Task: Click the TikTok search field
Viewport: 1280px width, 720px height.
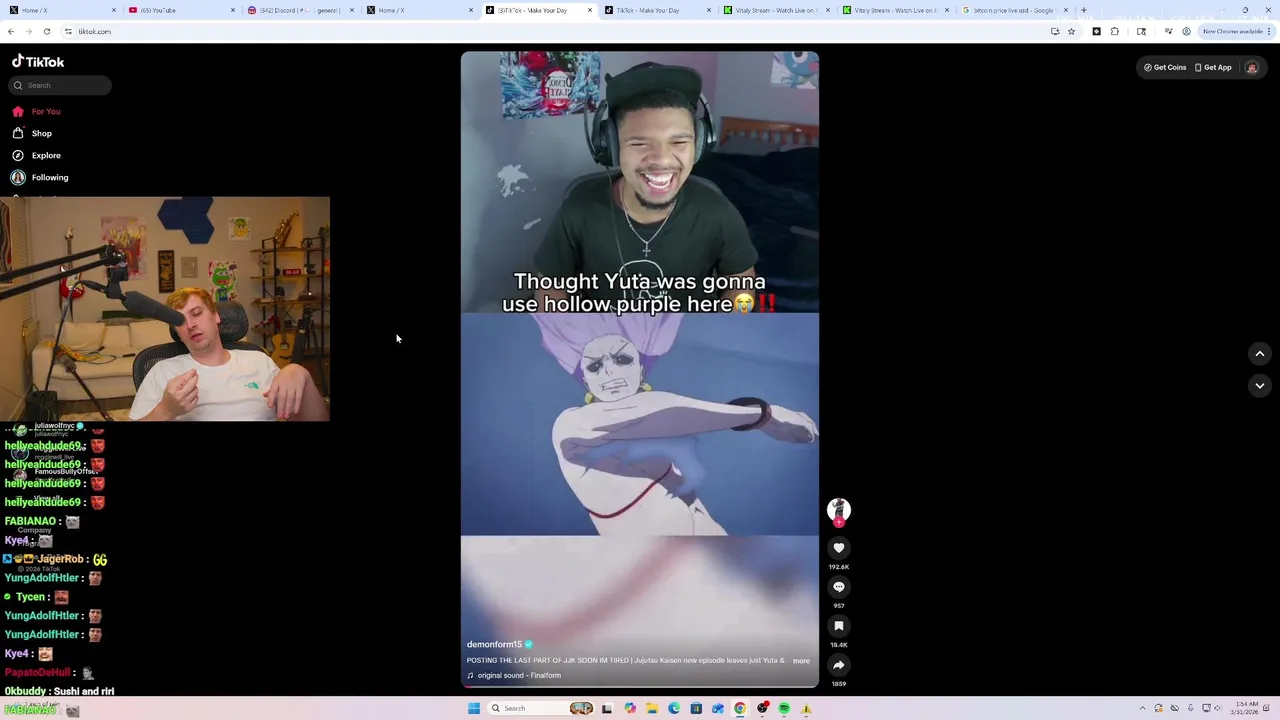Action: tap(60, 85)
